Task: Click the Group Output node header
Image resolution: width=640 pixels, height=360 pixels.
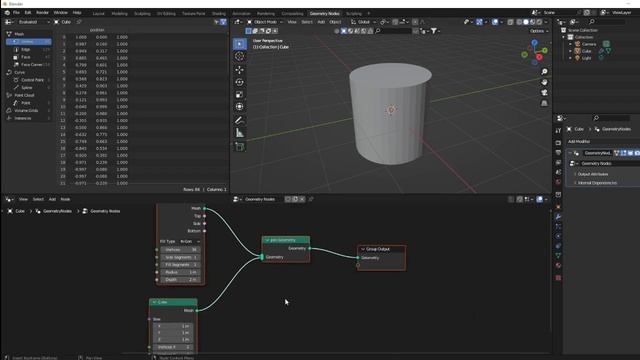Action: point(381,249)
